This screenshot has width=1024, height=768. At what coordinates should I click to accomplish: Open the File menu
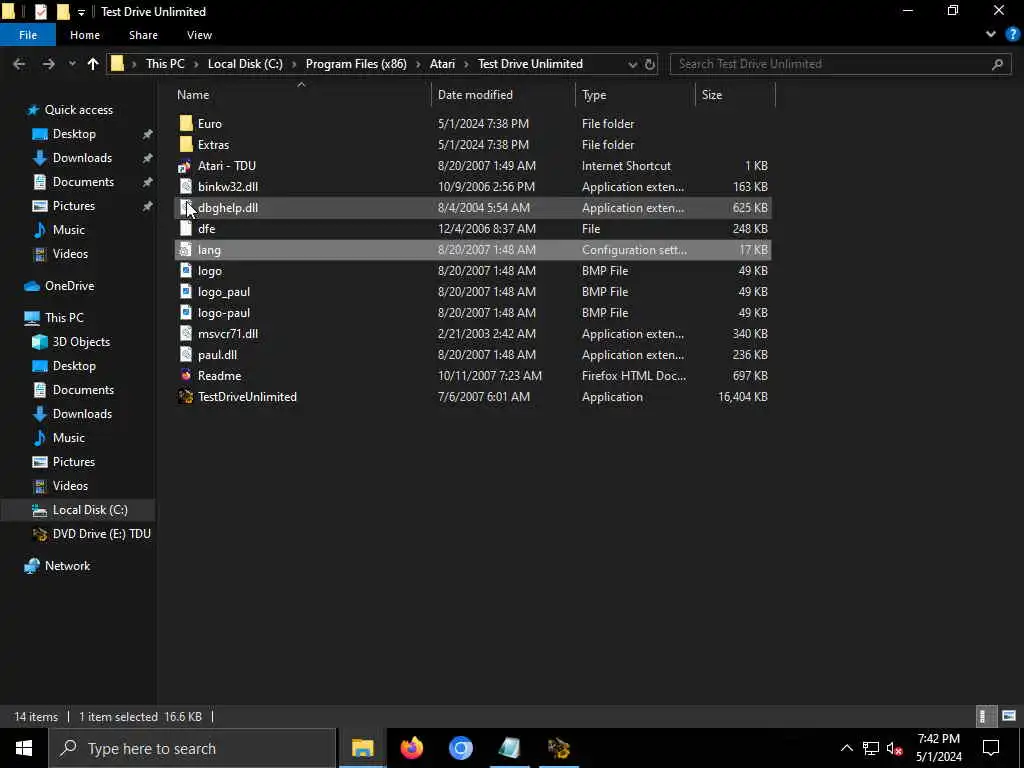pos(28,35)
